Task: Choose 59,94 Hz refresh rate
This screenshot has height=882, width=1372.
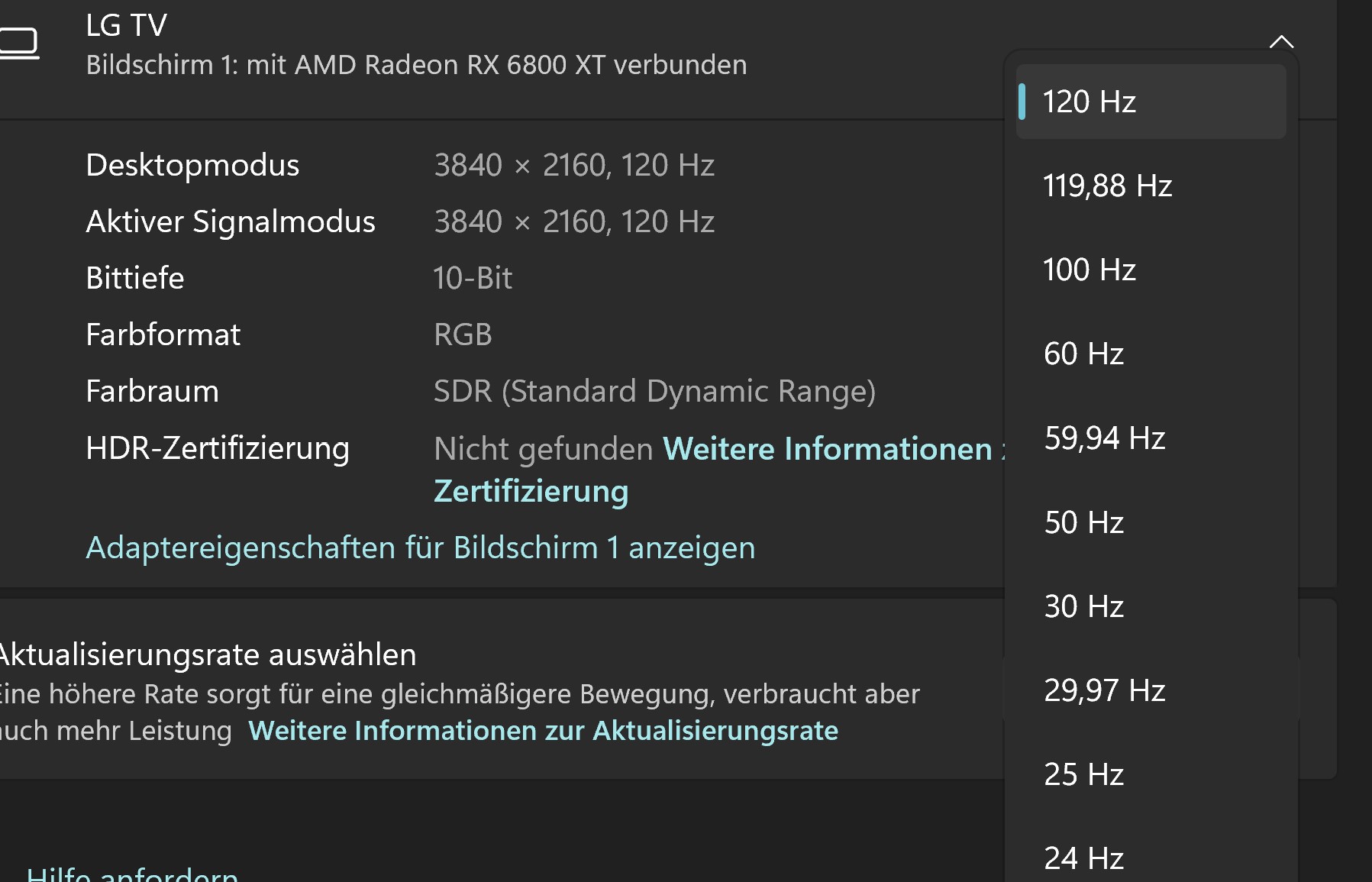Action: pos(1105,438)
